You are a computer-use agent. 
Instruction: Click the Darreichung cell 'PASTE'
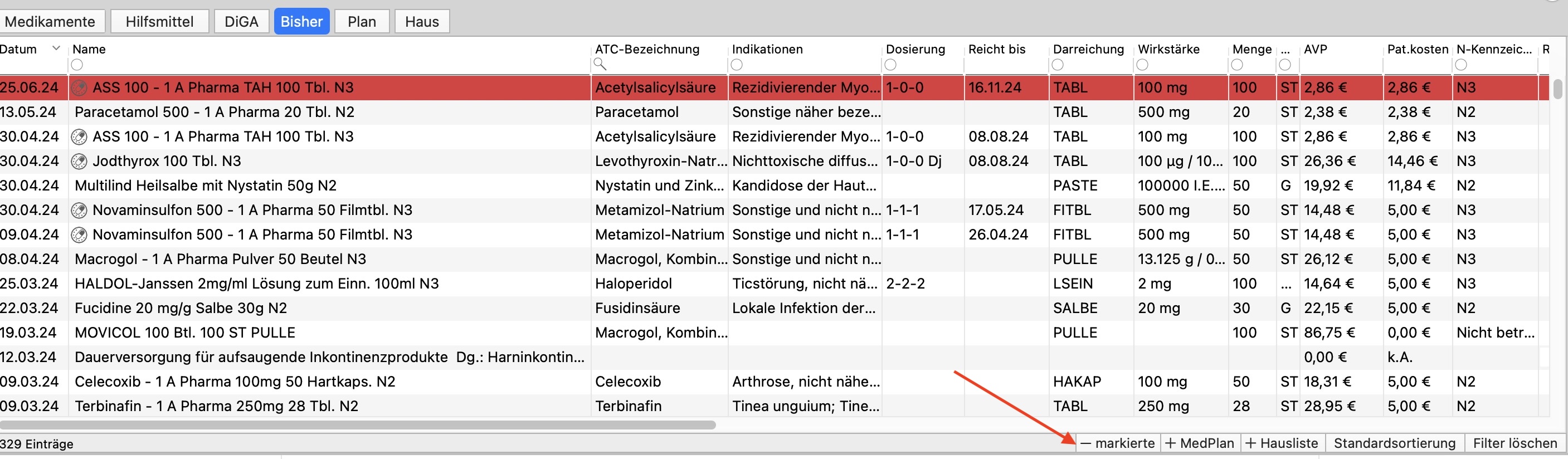click(1075, 185)
